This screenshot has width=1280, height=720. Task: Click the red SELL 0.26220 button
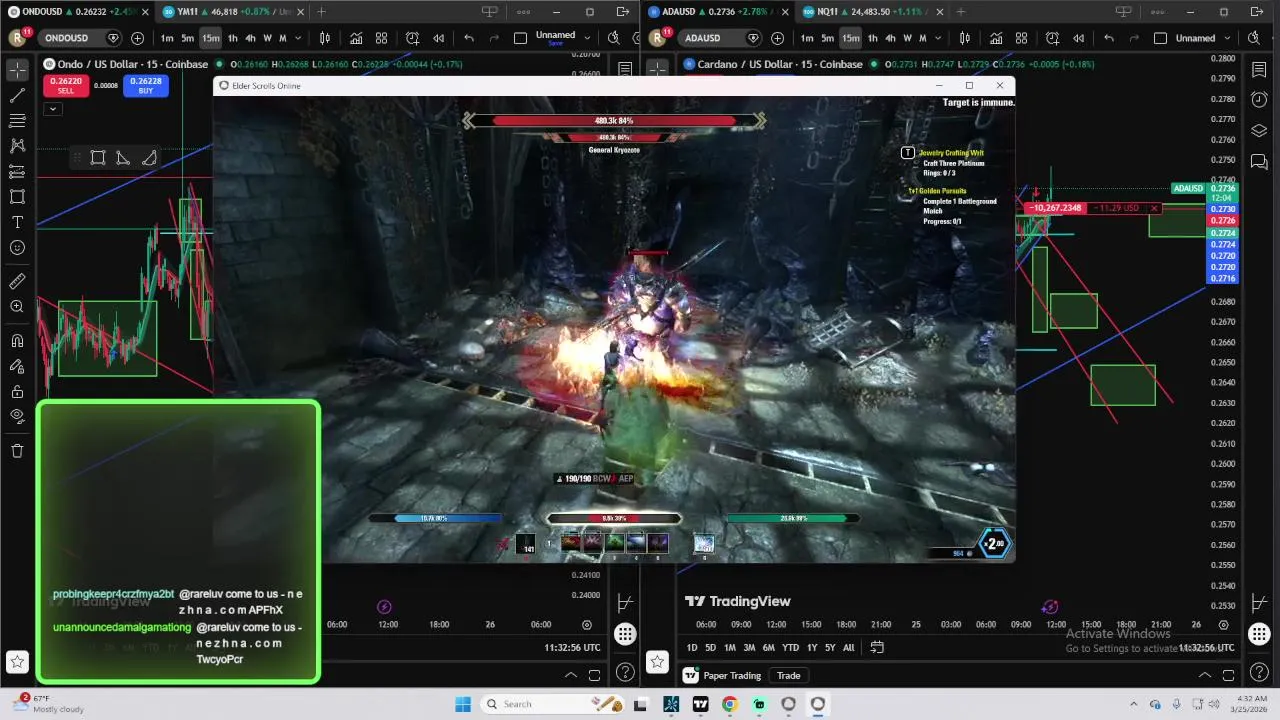(65, 86)
